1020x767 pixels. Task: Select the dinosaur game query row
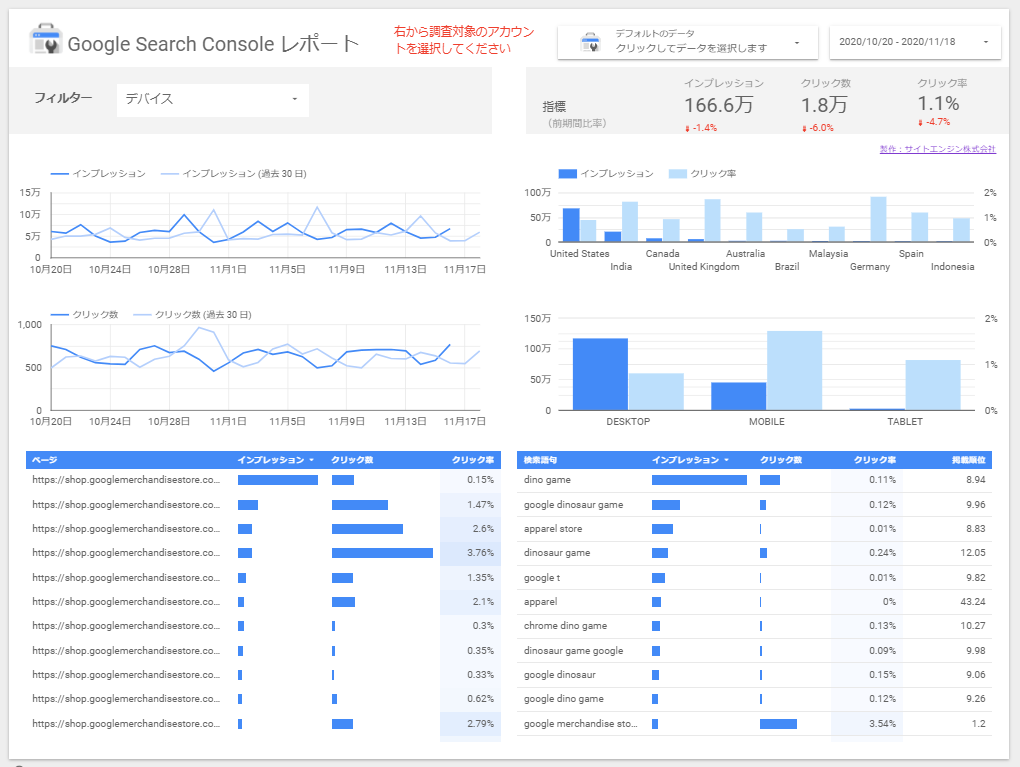click(x=755, y=553)
